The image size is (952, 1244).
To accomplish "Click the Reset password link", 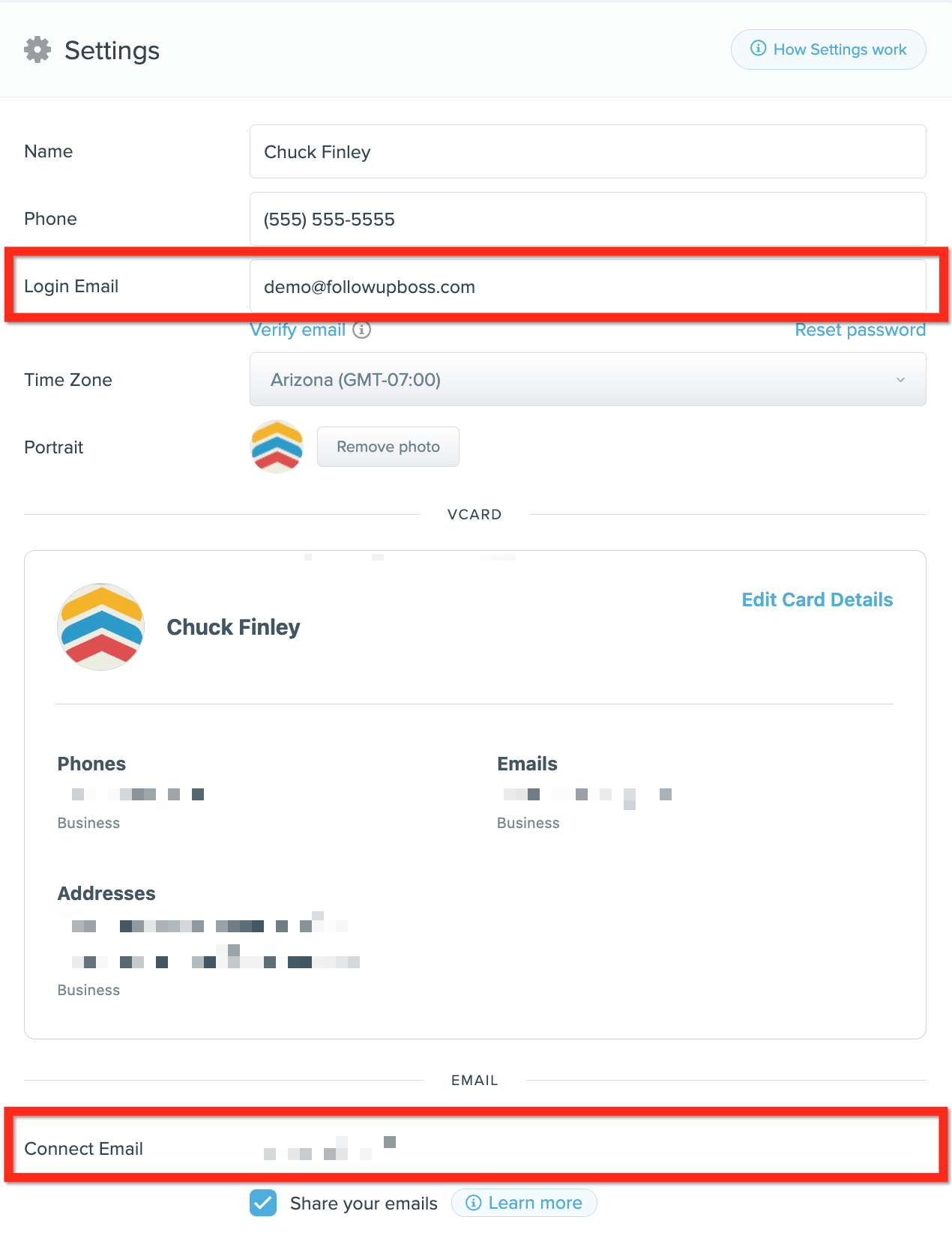I will pos(861,330).
